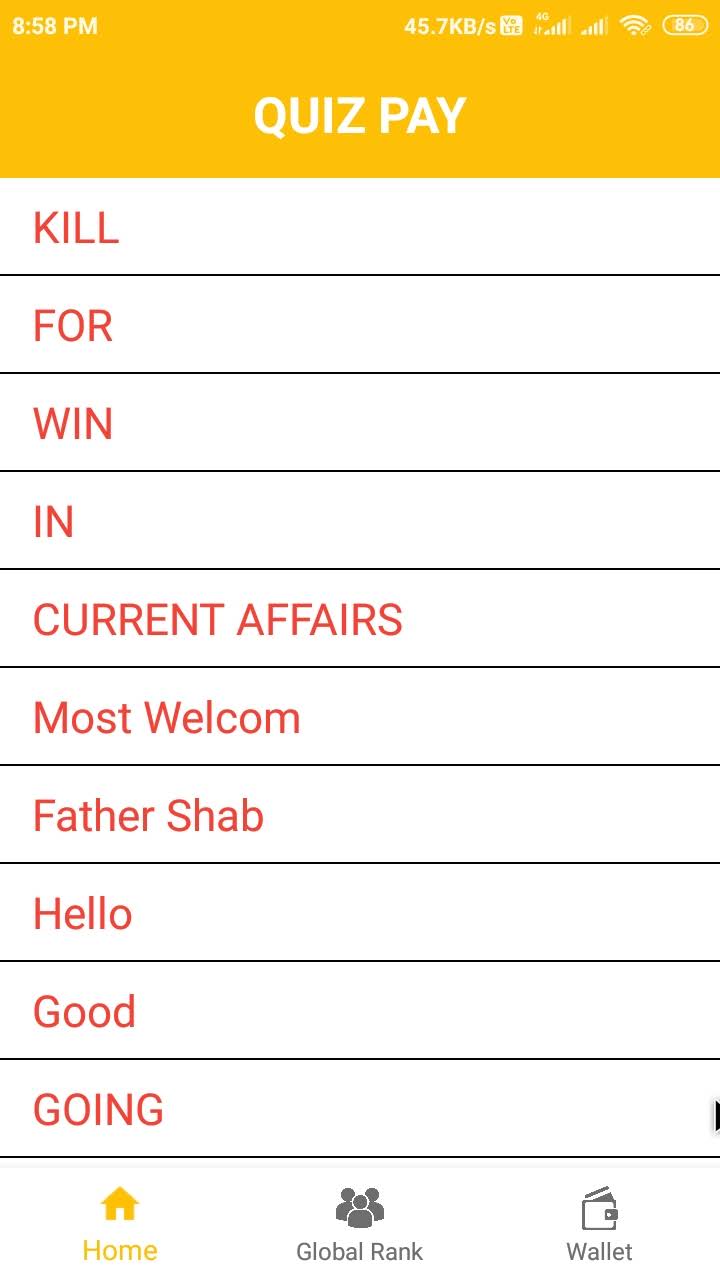Tap the VoLTE status icon
This screenshot has width=720, height=1280.
(511, 26)
